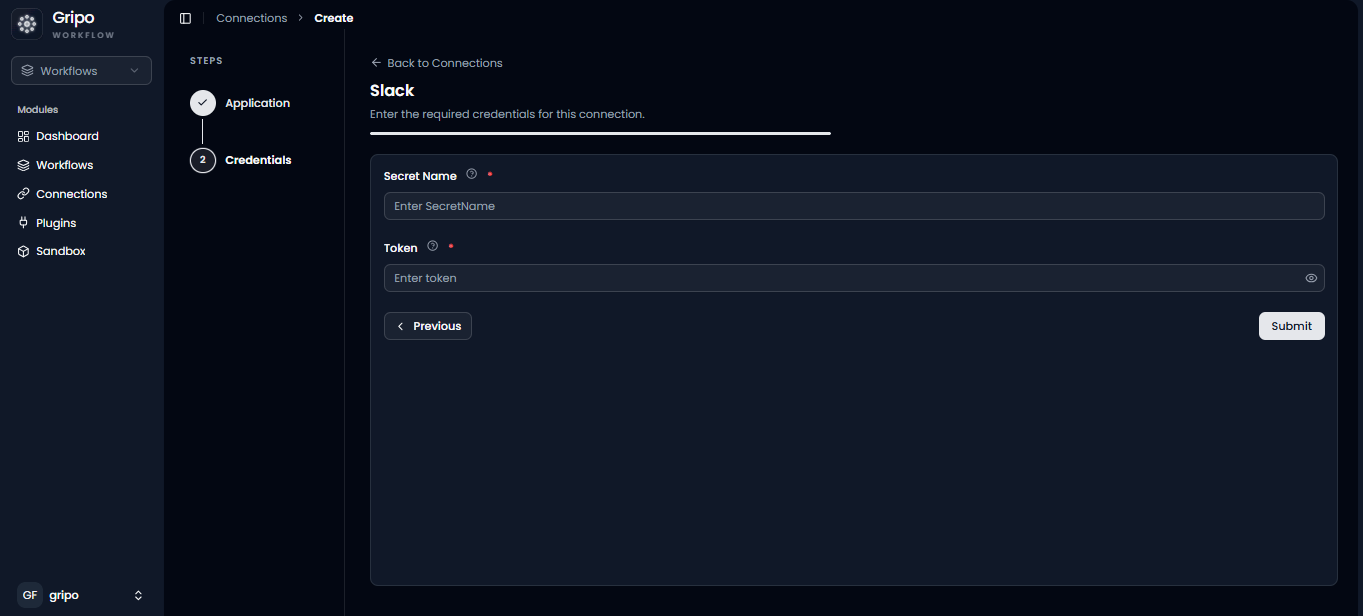Click the Token help question icon
Viewport: 1363px width, 616px height.
coord(433,246)
